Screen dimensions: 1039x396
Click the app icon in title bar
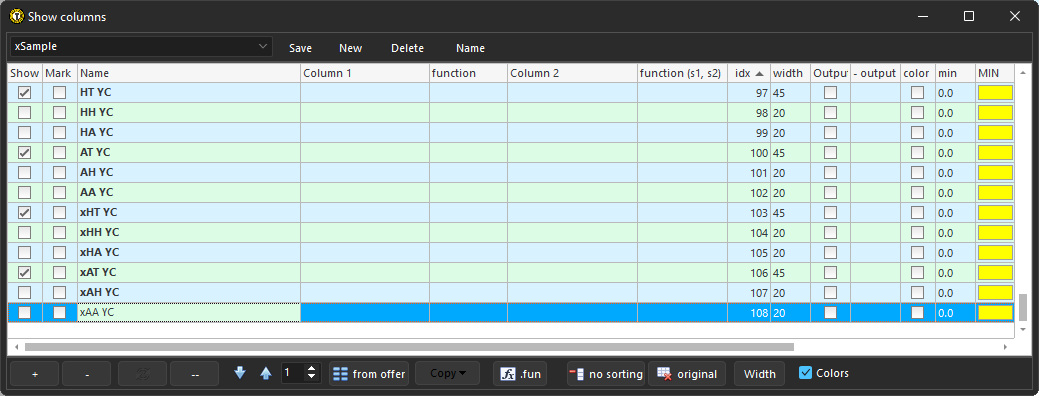pyautogui.click(x=17, y=16)
